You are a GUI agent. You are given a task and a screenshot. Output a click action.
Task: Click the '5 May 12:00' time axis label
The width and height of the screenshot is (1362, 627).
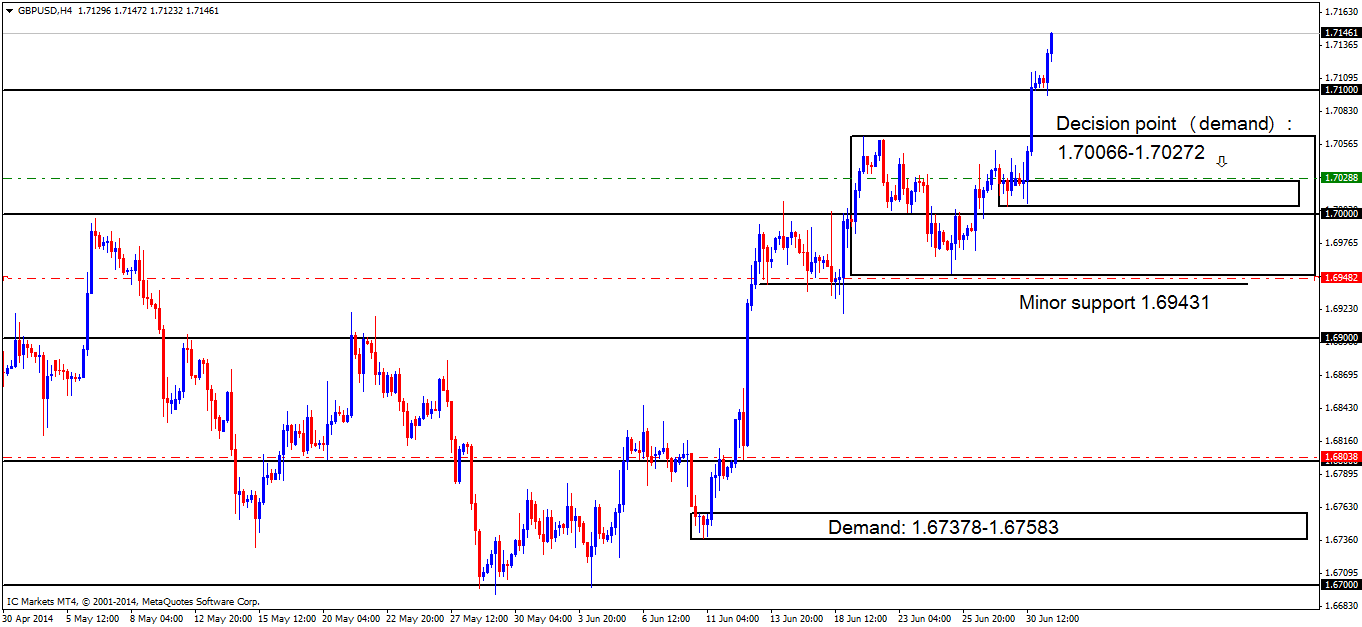coord(92,619)
